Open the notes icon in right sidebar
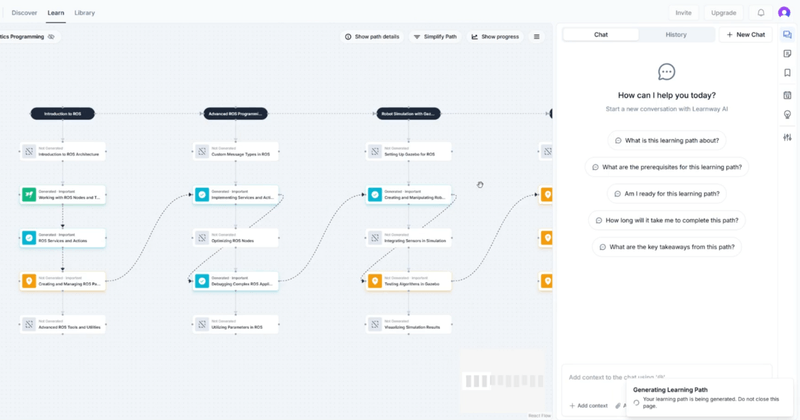This screenshot has height=420, width=800. tap(787, 54)
